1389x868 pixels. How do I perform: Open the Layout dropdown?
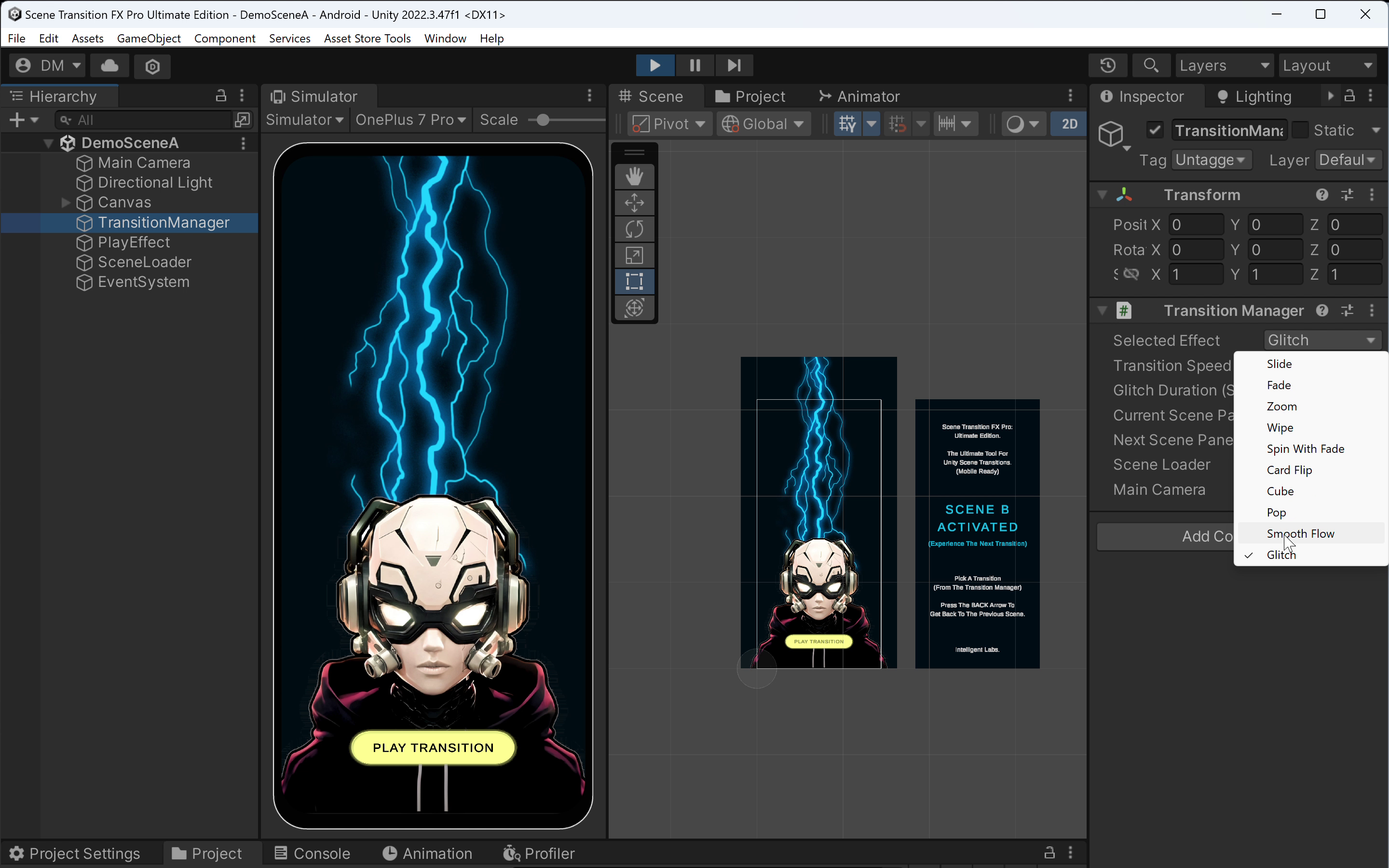(x=1328, y=66)
